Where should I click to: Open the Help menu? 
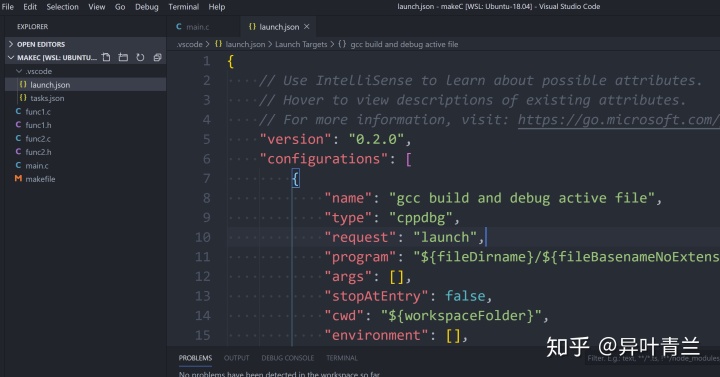[217, 7]
